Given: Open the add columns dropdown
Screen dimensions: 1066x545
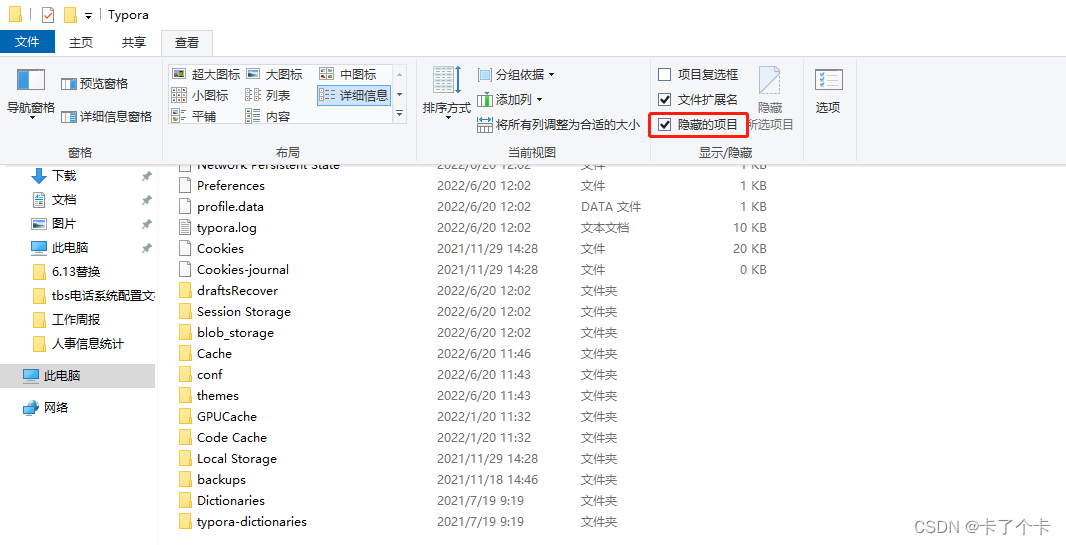Looking at the screenshot, I should 510,99.
